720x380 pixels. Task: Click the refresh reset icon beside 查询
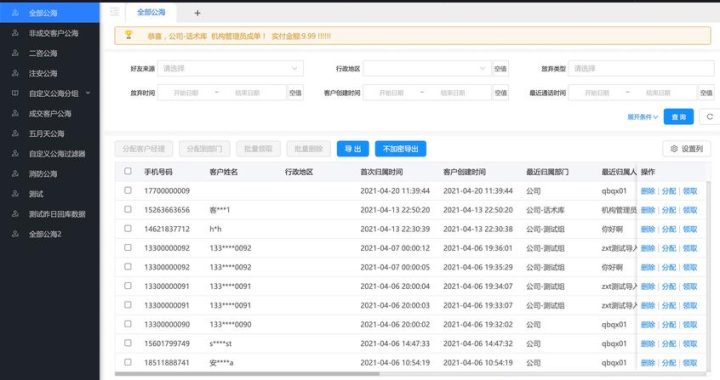709,117
